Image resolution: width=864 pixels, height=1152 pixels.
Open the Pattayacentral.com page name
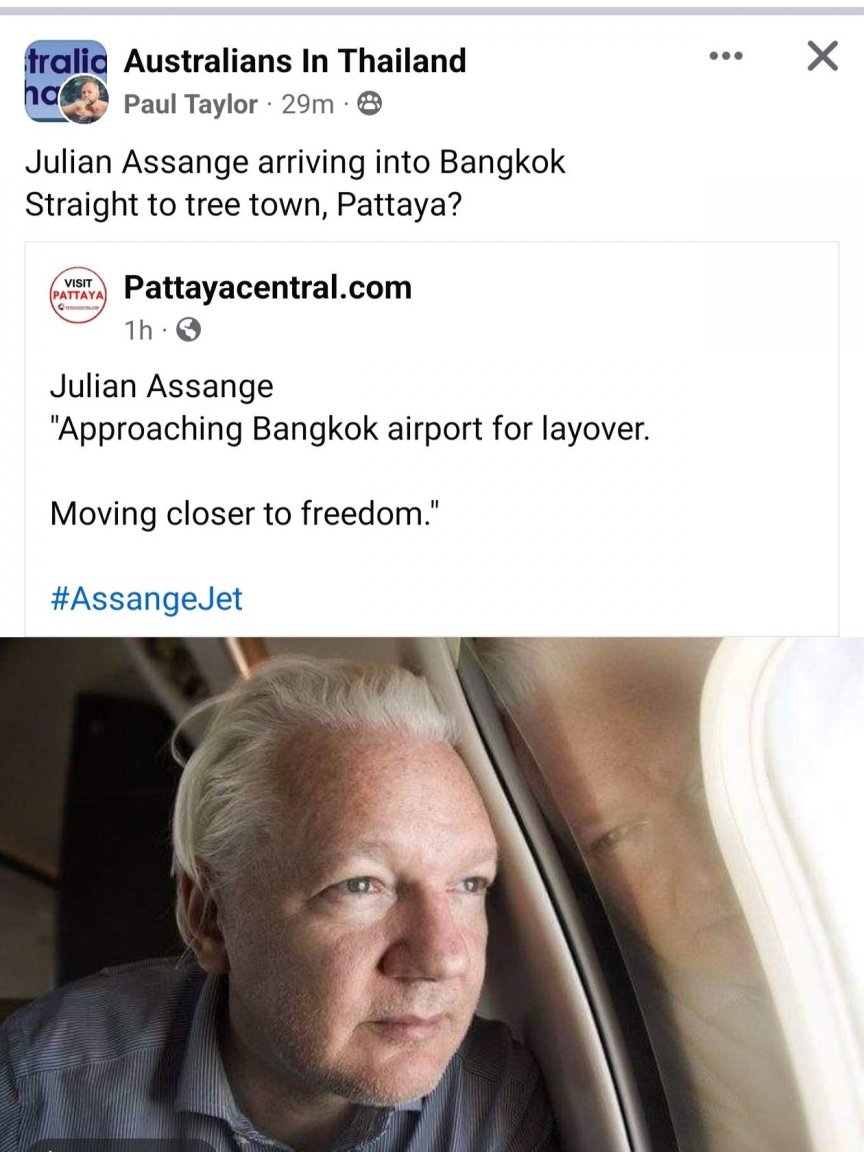[267, 287]
